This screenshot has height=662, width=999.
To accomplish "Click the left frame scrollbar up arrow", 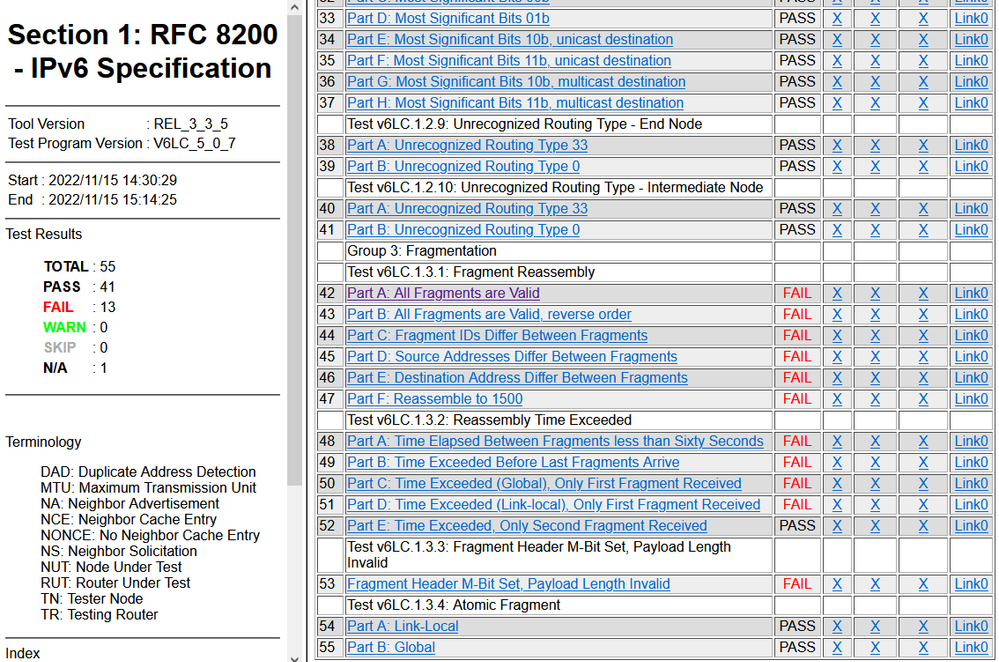I will 294,7.
